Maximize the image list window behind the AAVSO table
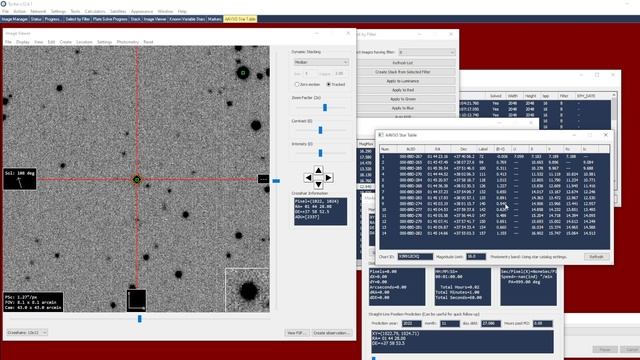 pyautogui.click(x=597, y=75)
